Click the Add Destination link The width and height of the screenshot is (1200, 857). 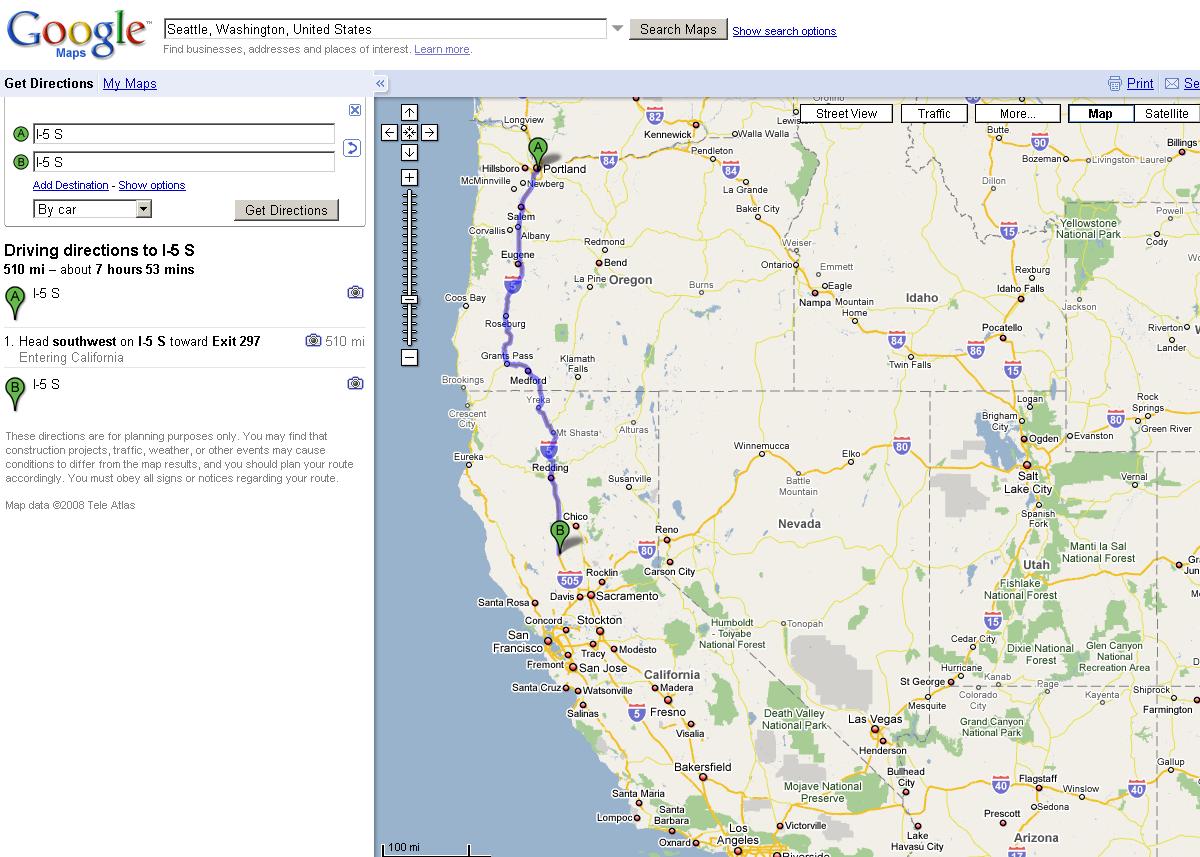pos(70,185)
